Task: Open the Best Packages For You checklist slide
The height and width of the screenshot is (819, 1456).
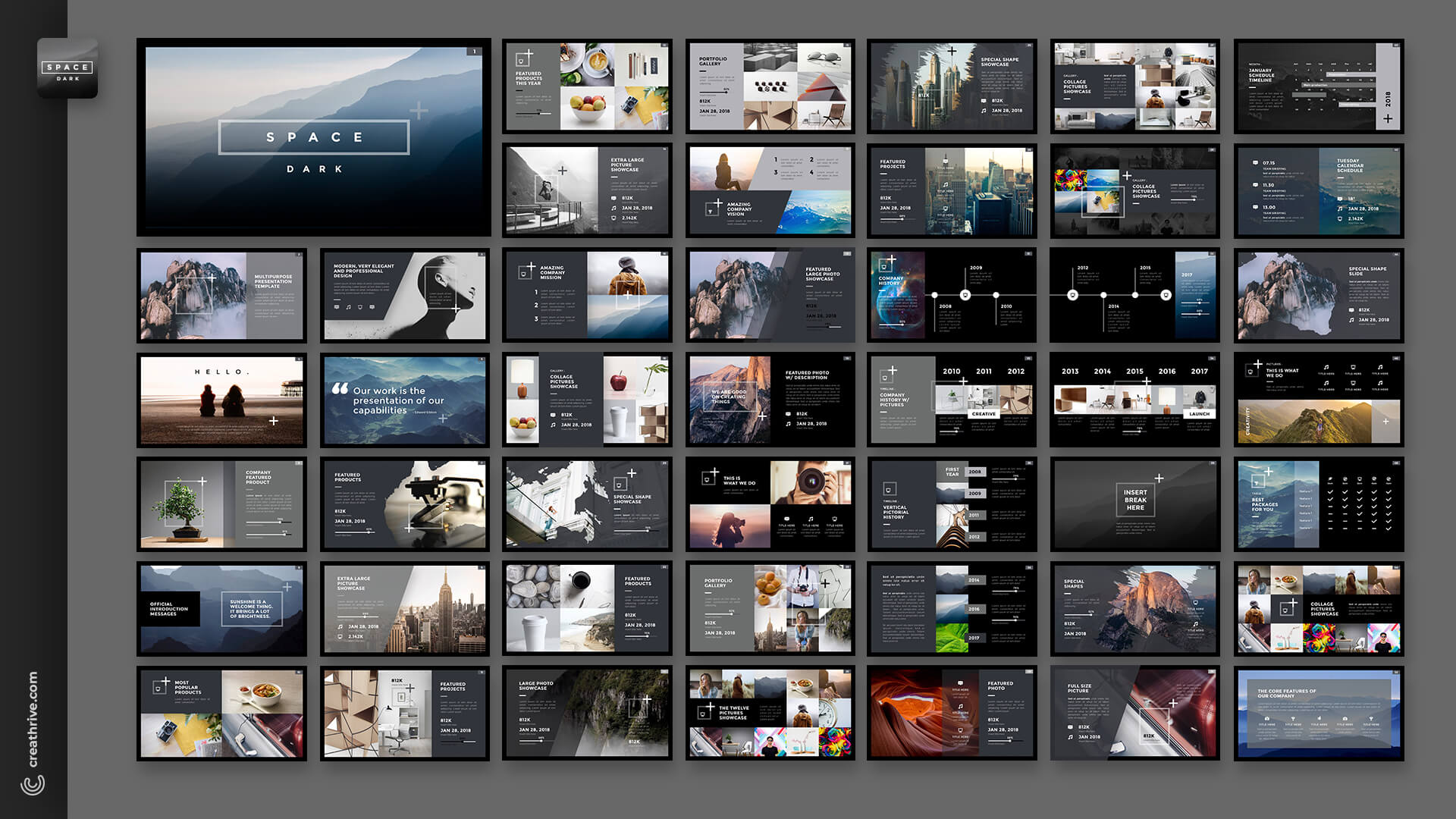Action: (x=1318, y=504)
